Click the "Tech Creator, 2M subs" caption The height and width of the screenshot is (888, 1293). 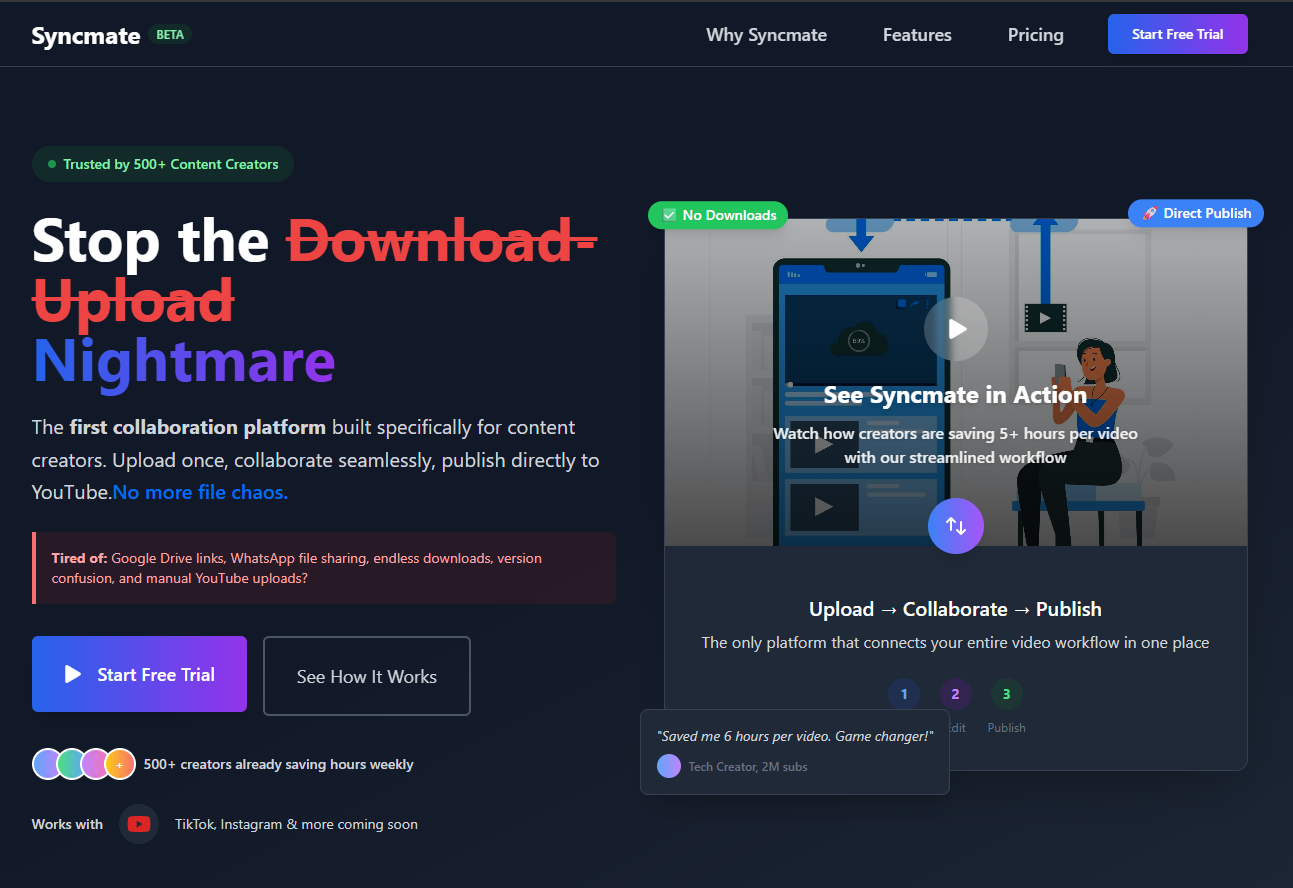[x=748, y=767]
